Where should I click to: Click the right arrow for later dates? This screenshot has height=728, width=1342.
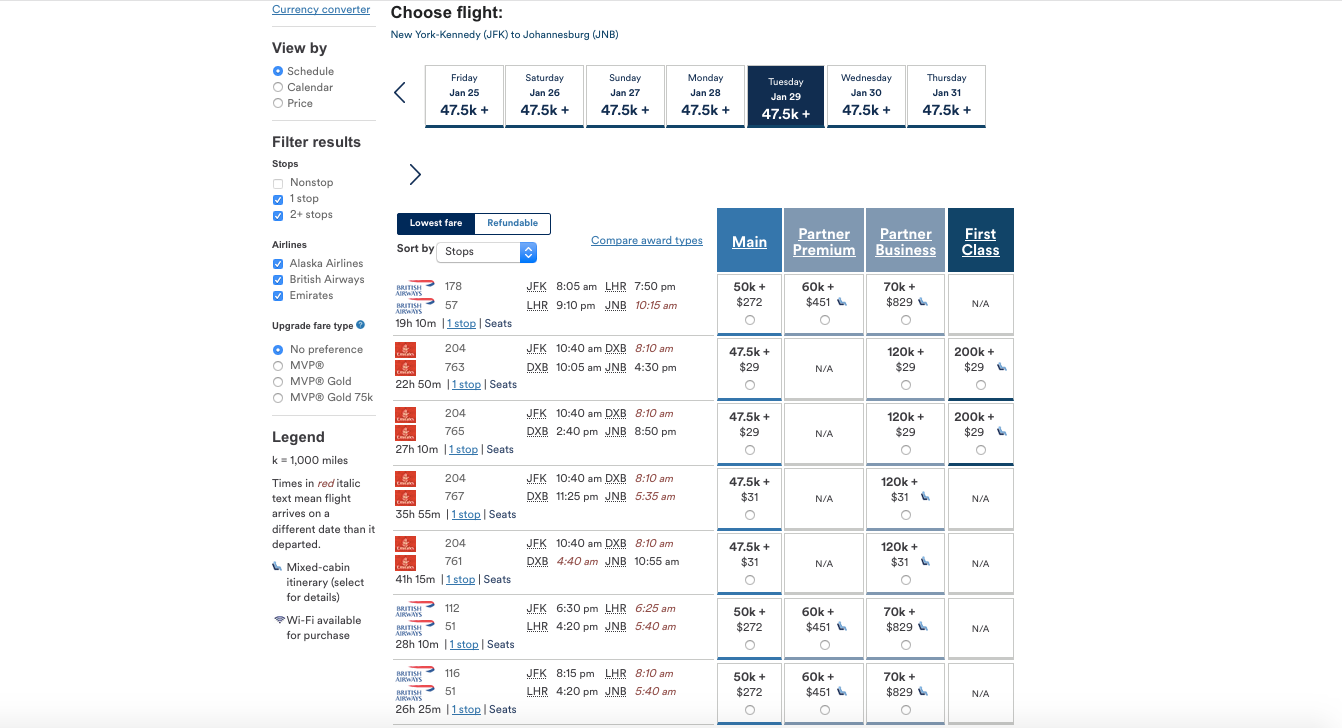[x=415, y=175]
